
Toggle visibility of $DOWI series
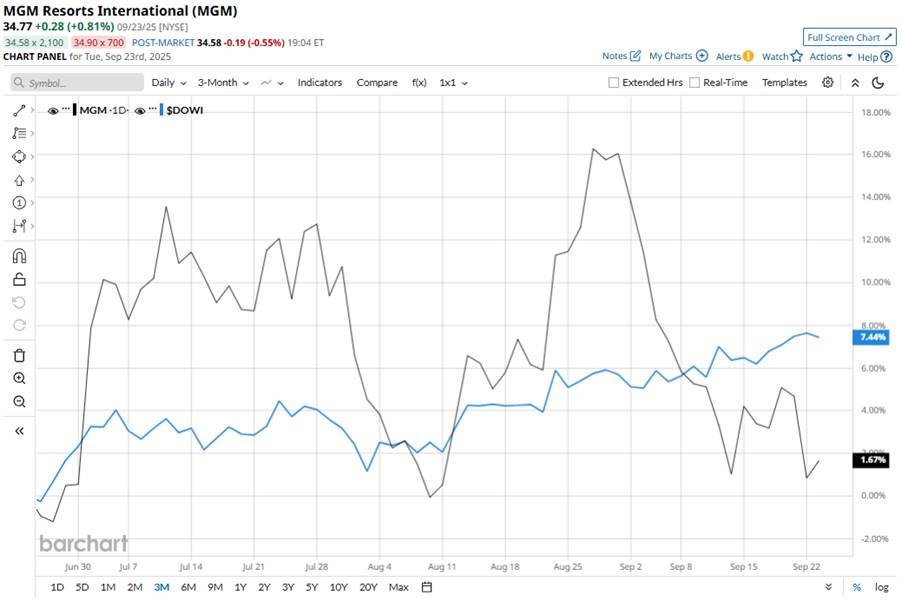click(x=140, y=111)
